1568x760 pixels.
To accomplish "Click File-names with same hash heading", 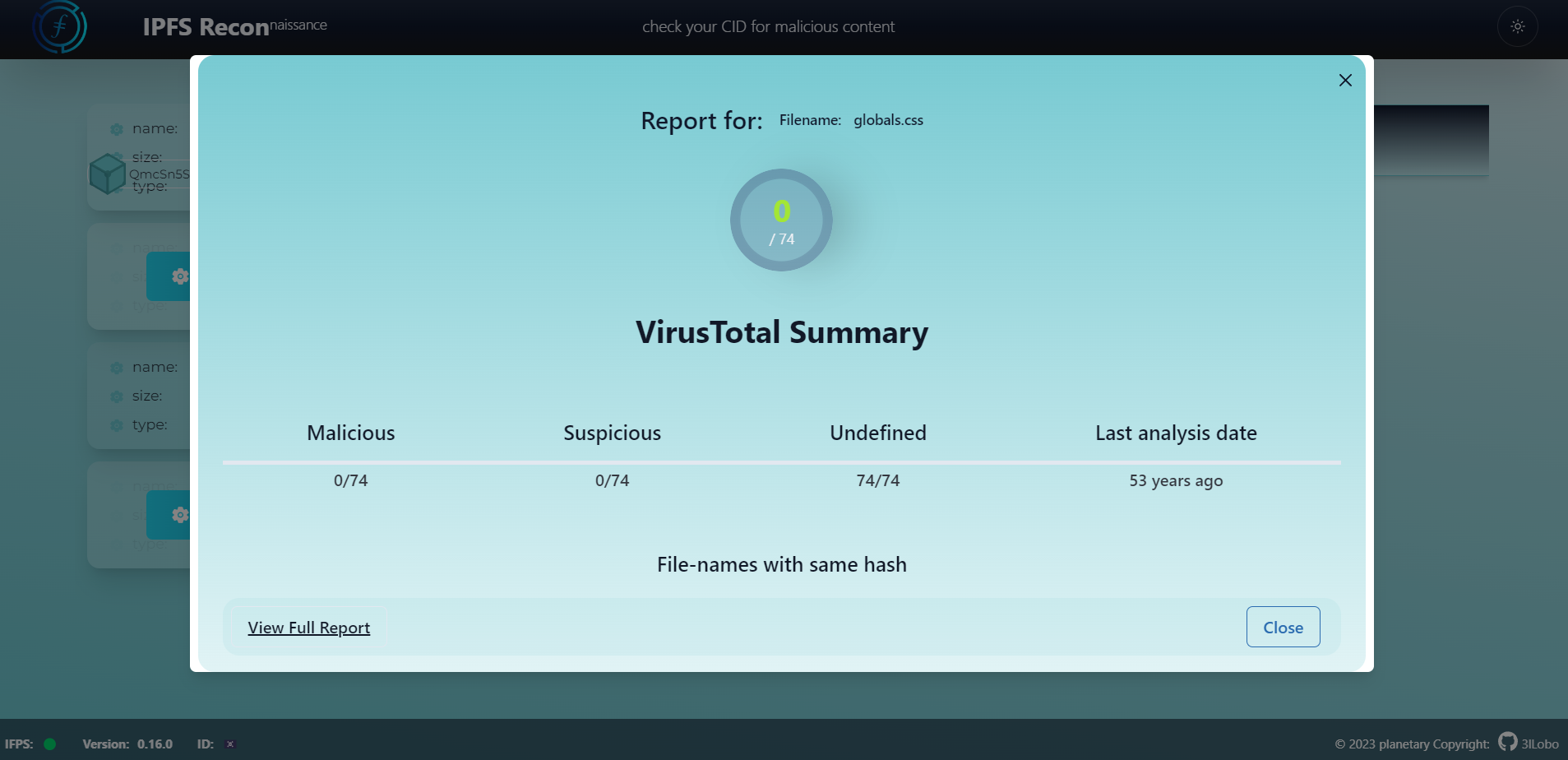I will 782,564.
